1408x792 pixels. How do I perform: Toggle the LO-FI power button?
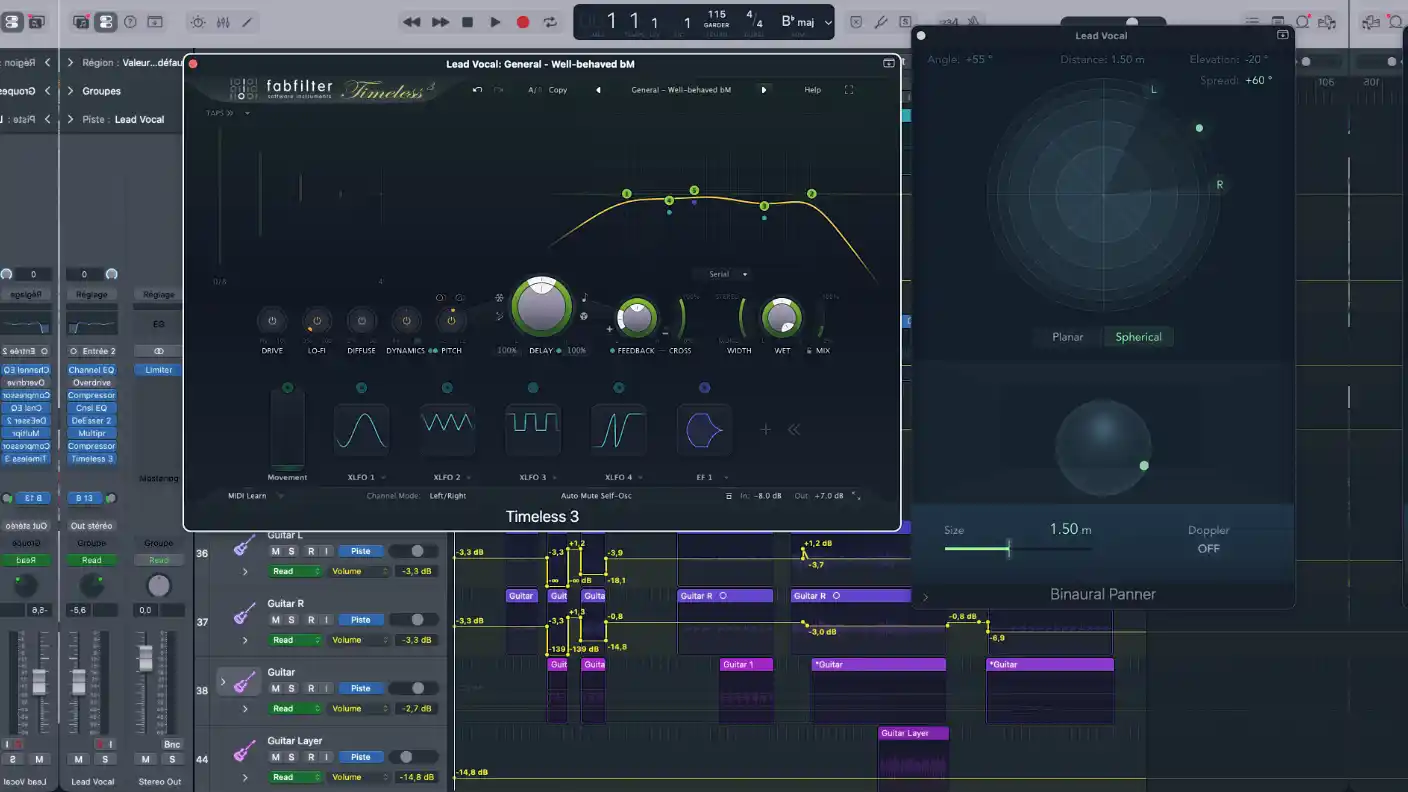317,321
